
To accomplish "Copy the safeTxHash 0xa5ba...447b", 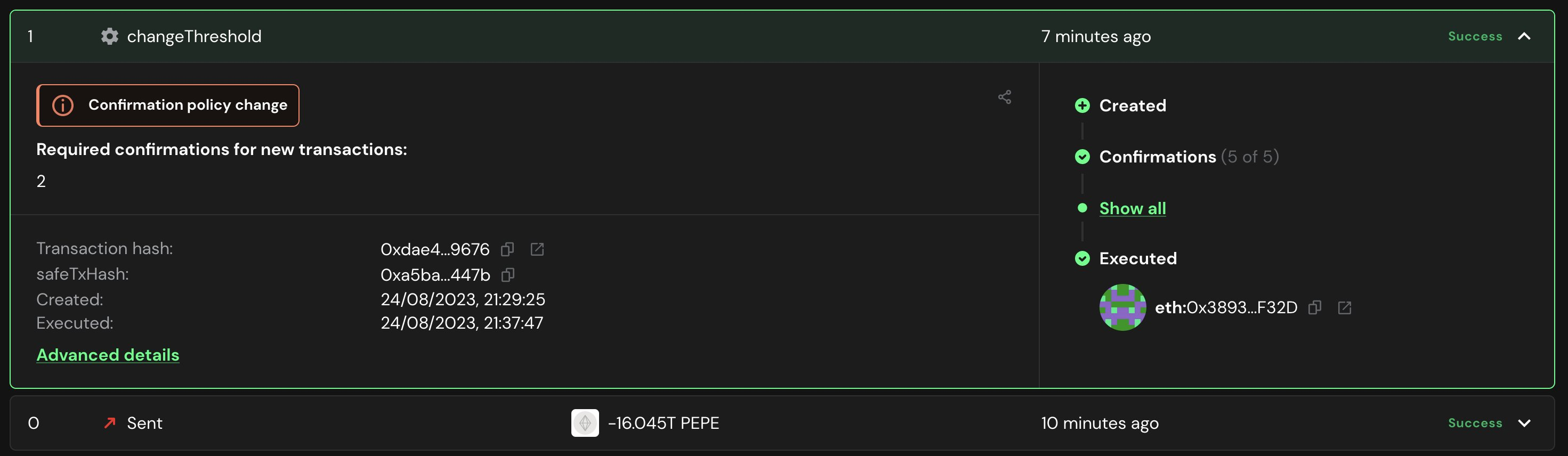I will tap(507, 275).
